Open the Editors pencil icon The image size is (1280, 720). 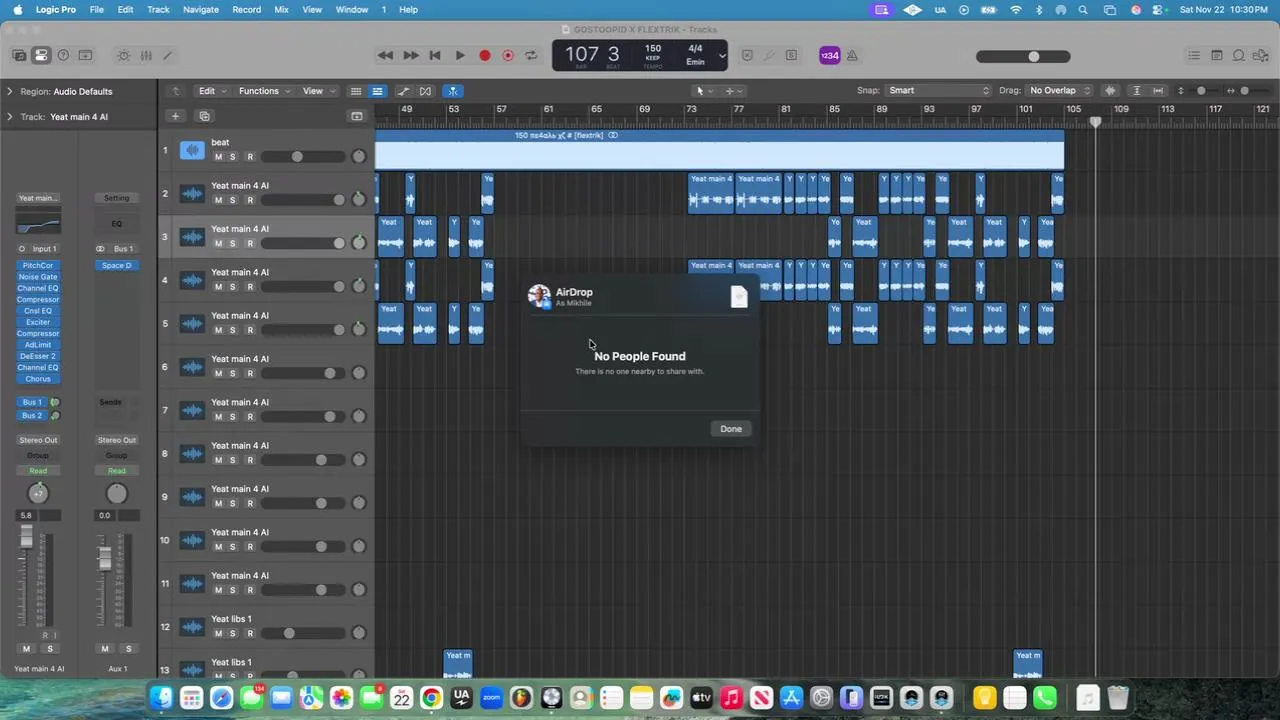168,55
